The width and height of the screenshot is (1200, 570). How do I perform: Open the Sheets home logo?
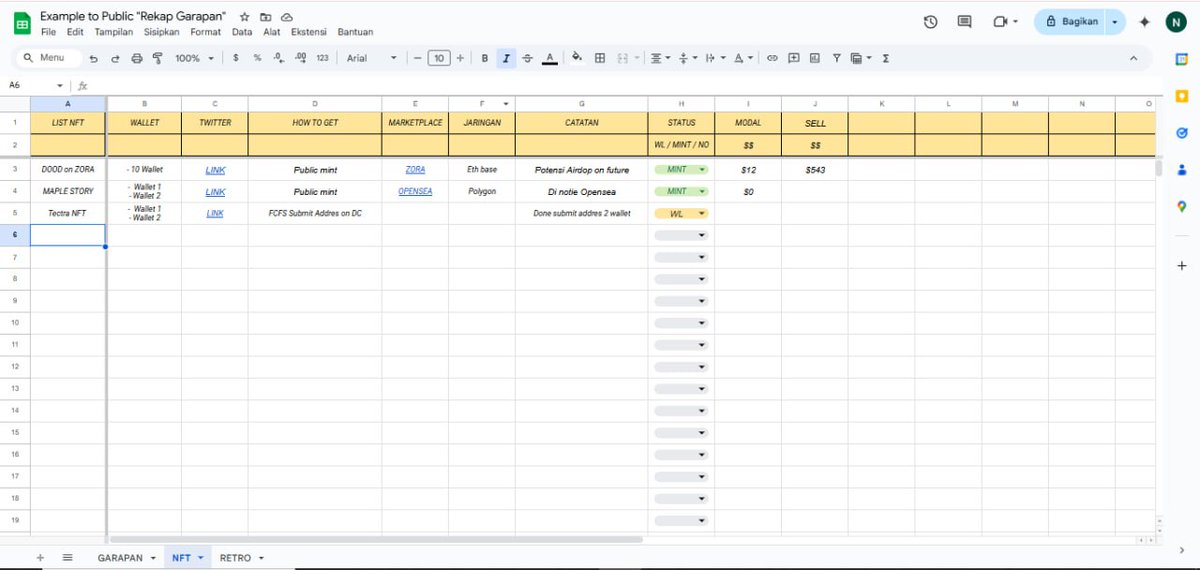[x=20, y=23]
